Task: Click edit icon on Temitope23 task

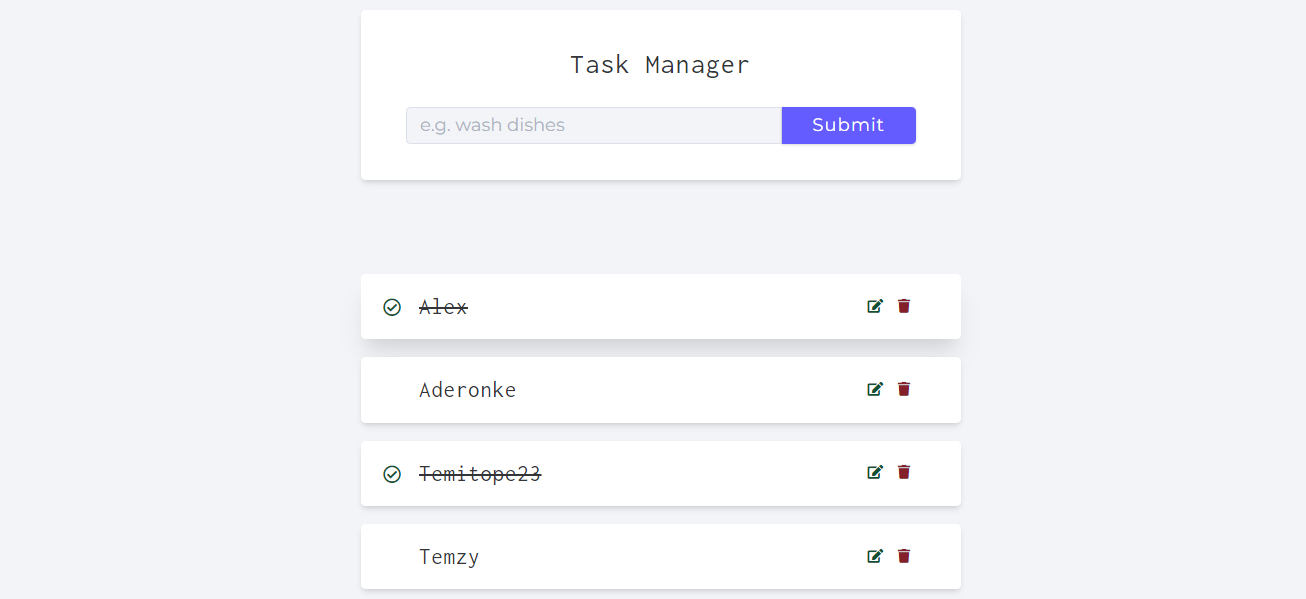Action: click(875, 472)
